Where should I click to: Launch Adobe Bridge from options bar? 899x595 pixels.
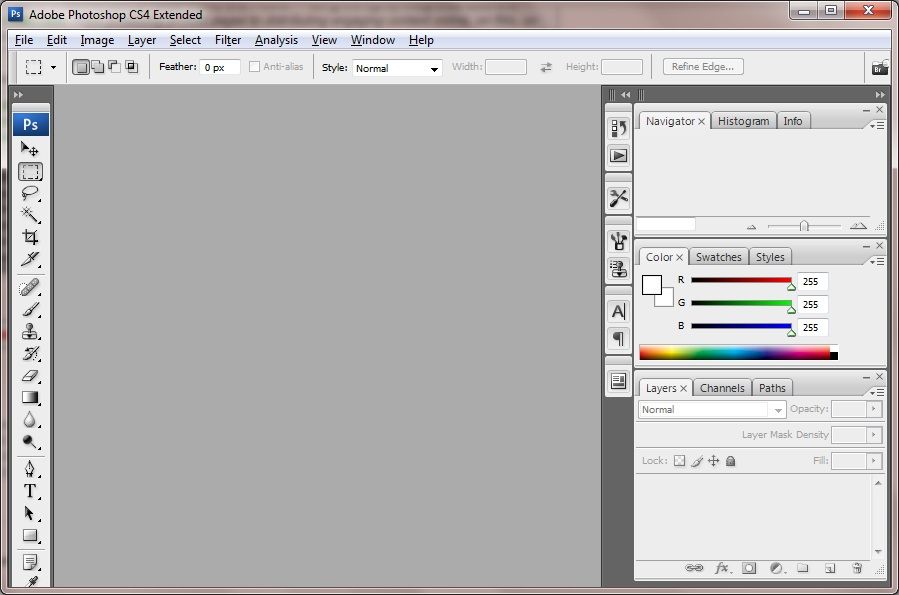pos(880,68)
